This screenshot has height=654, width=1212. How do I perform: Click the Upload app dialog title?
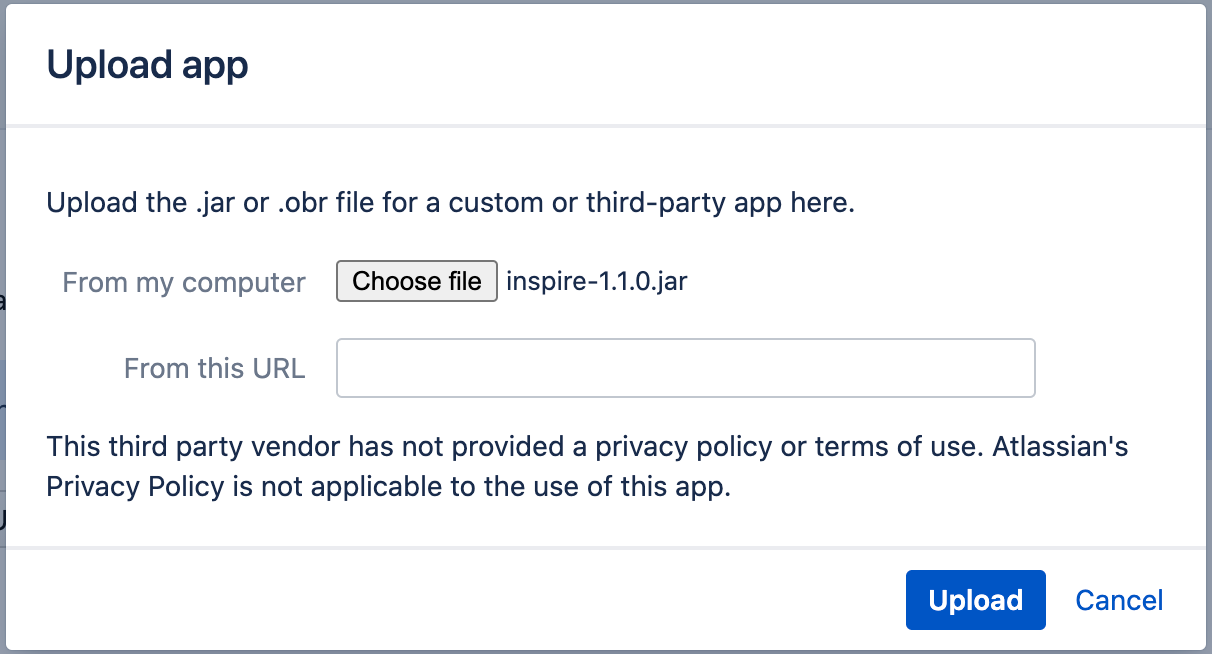tap(149, 64)
